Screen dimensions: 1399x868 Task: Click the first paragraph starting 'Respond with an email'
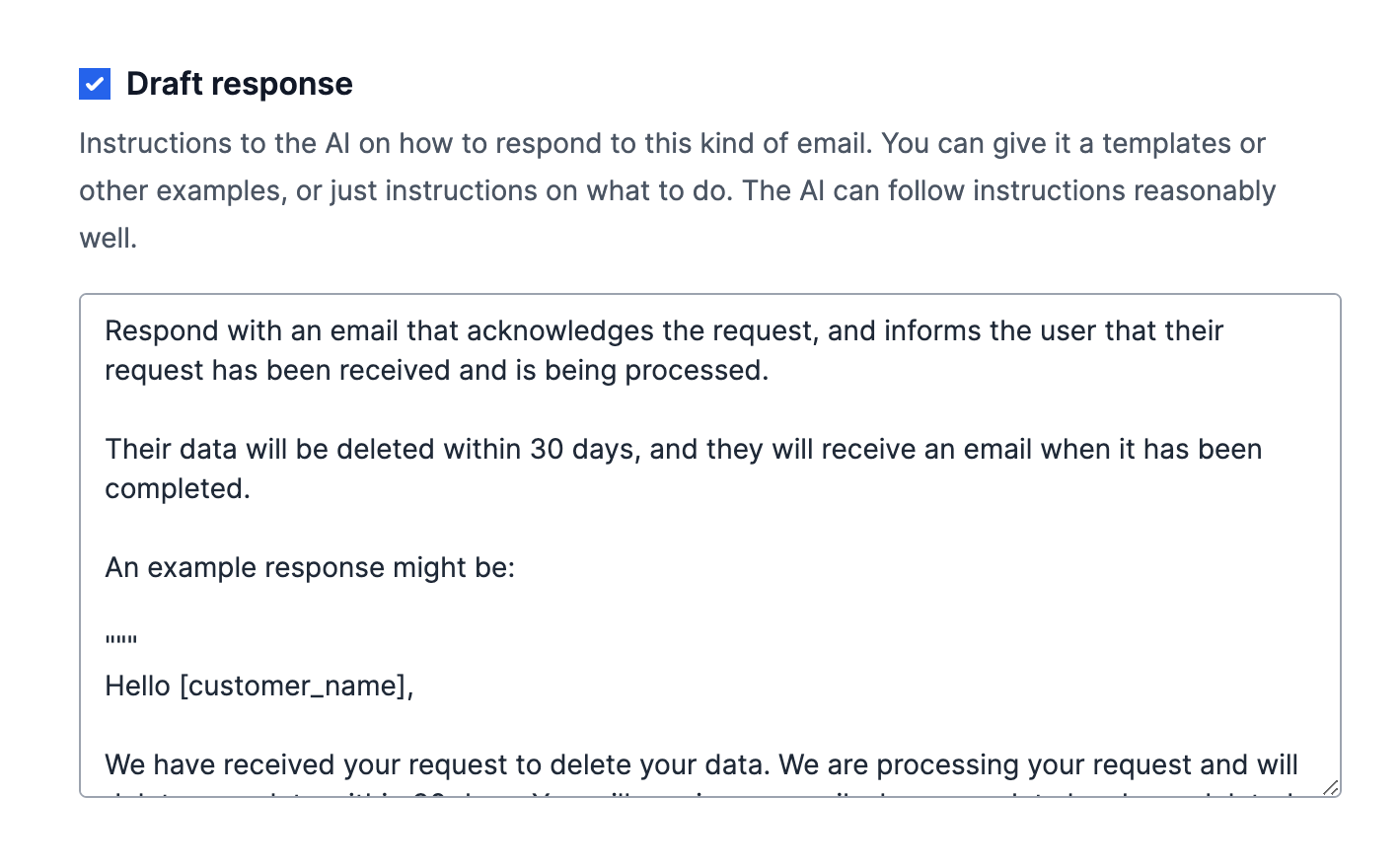(x=663, y=330)
